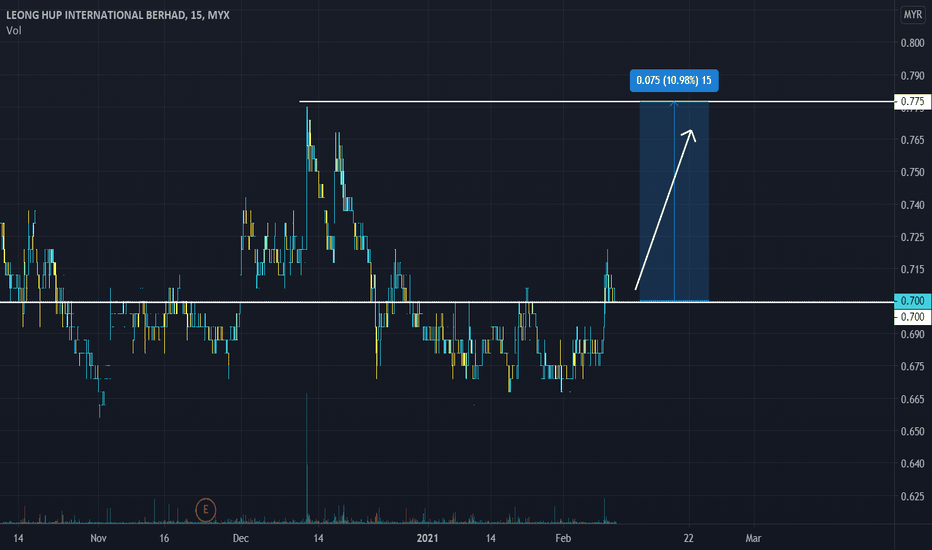Click the Nov date label on time axis
Viewport: 932px width, 550px height.
[99, 538]
